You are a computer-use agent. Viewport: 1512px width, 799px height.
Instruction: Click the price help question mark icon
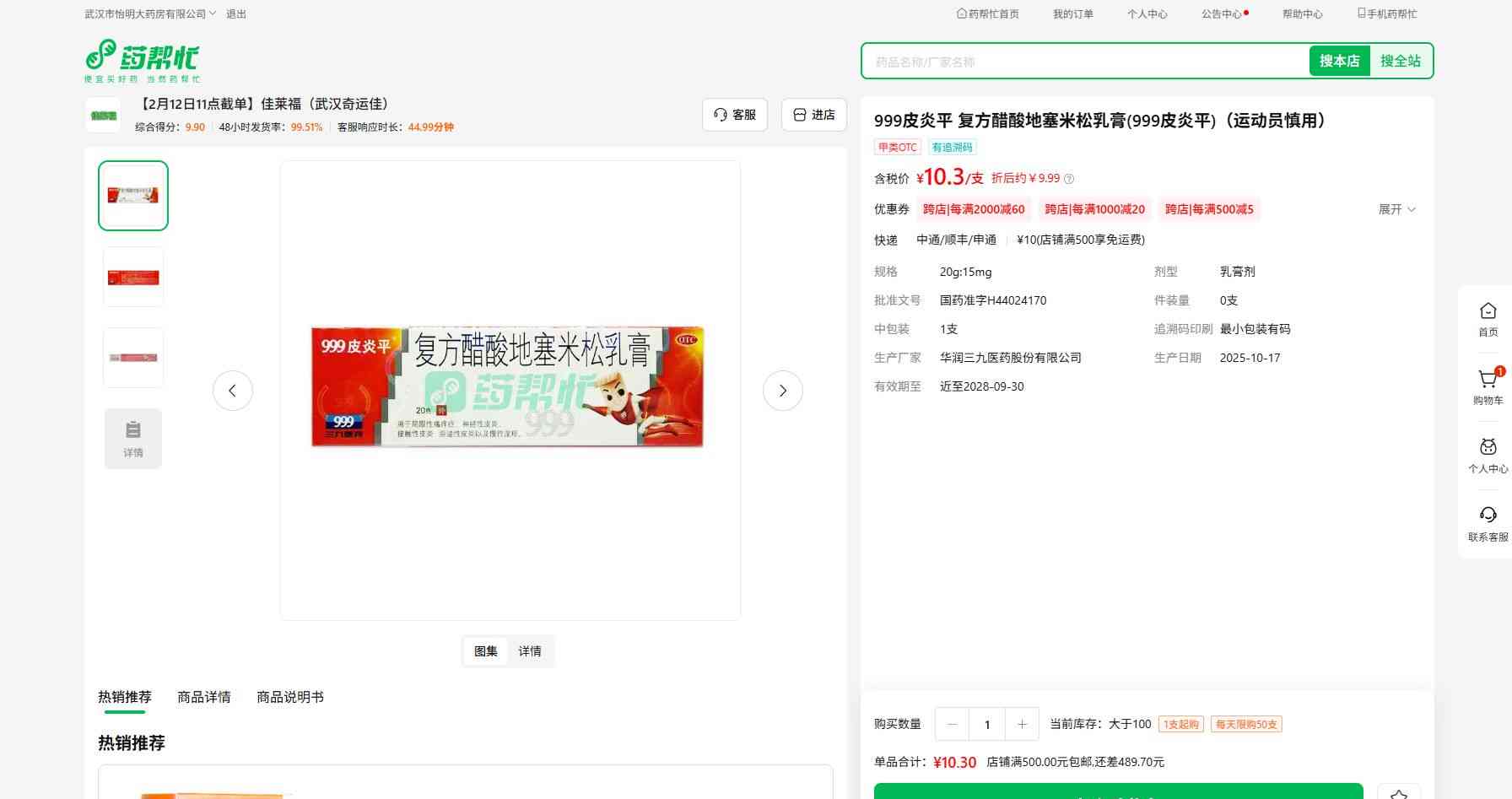[1069, 179]
